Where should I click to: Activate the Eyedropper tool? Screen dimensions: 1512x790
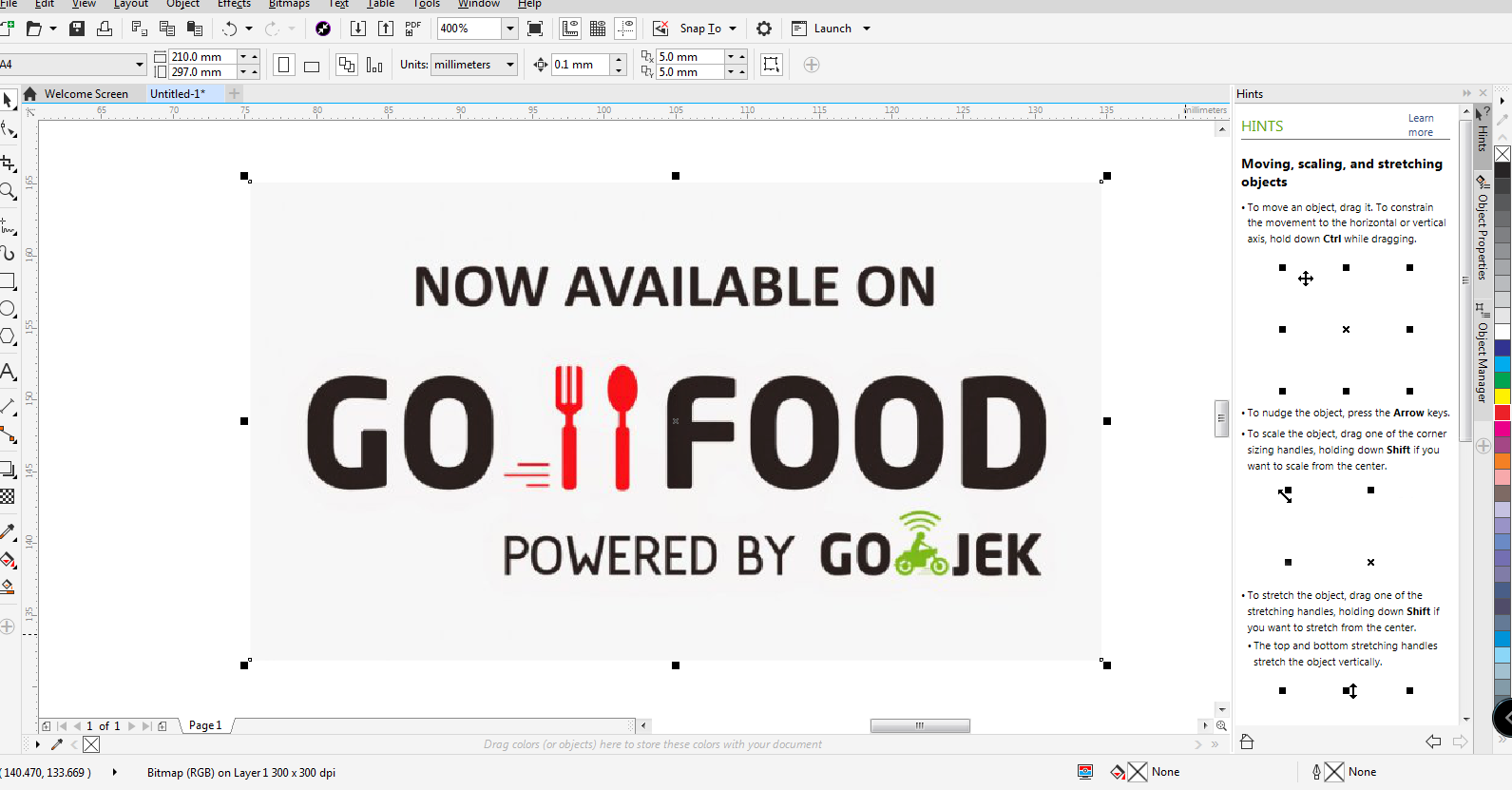pos(8,531)
